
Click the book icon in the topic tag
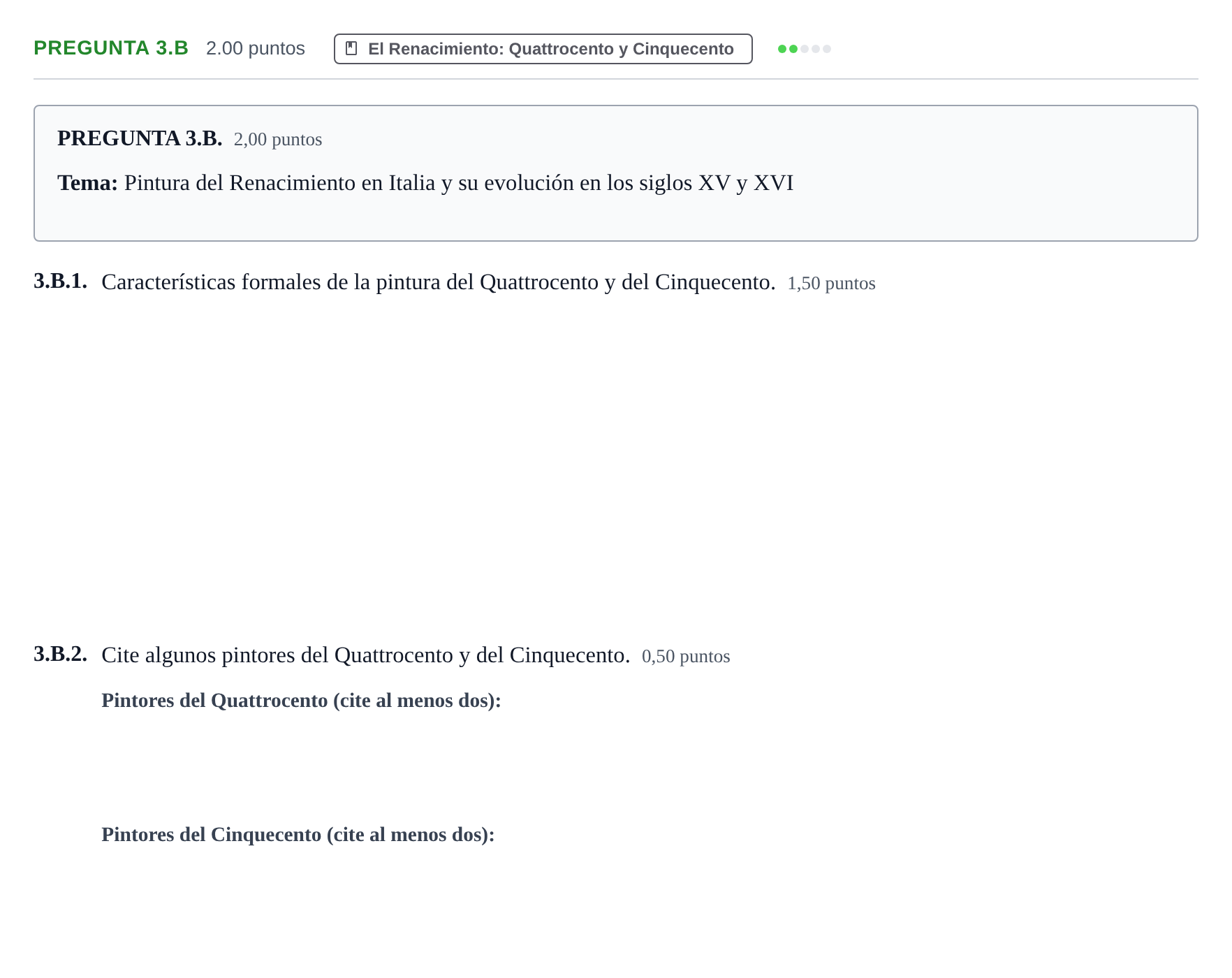click(x=351, y=49)
